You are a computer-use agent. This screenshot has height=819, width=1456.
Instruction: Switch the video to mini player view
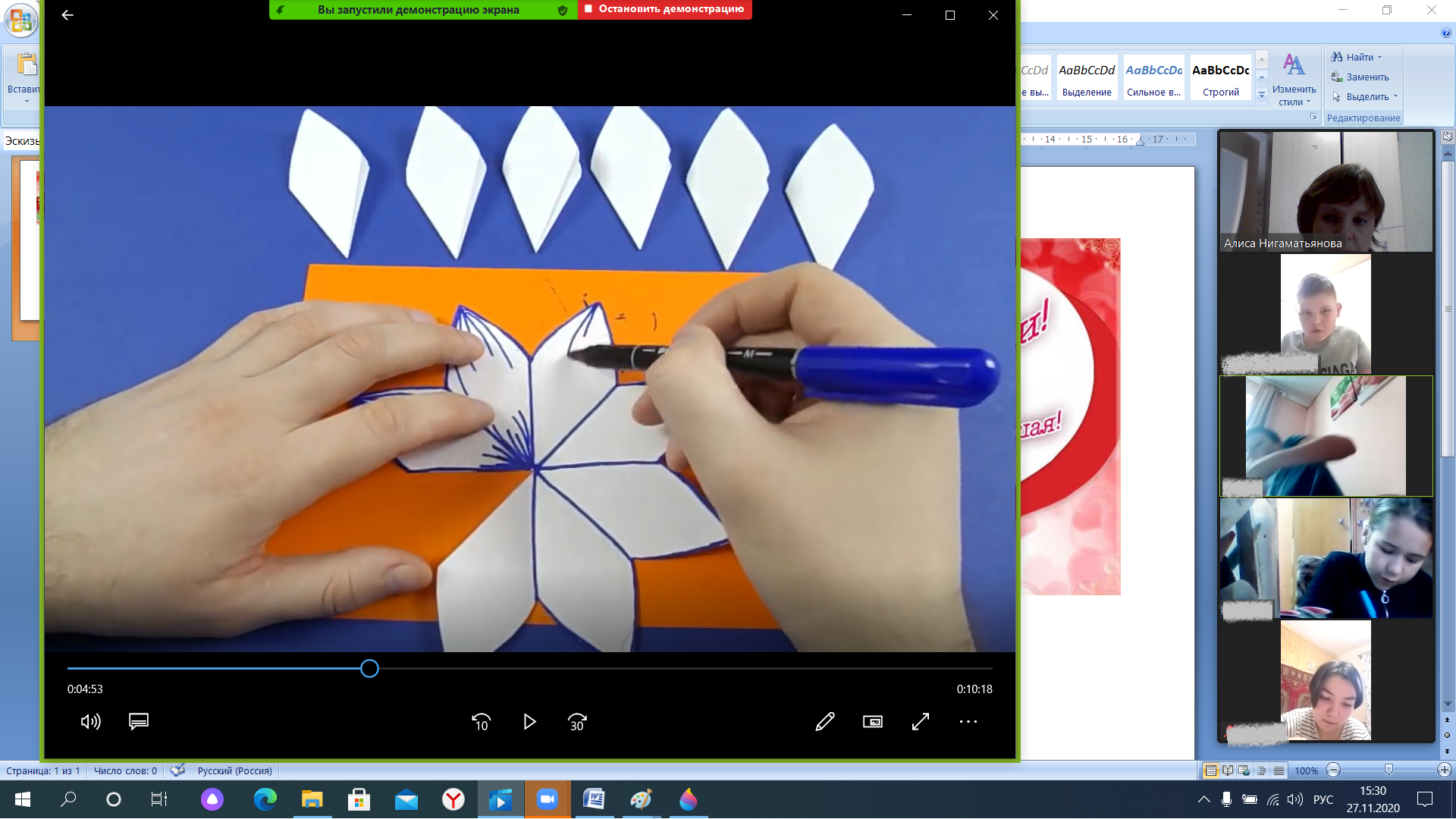tap(873, 722)
